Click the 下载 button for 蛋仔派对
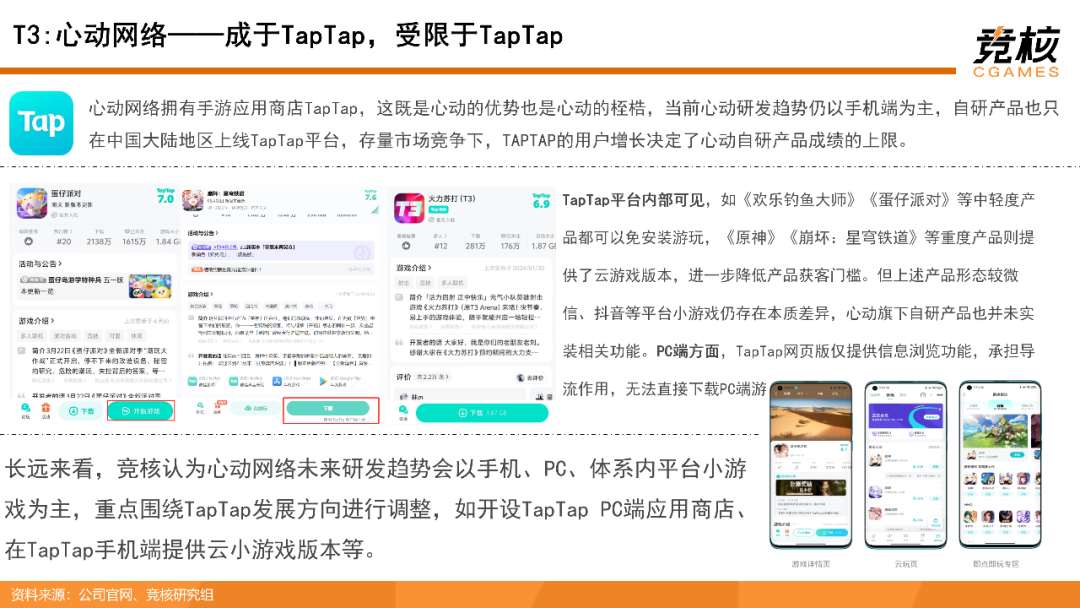This screenshot has width=1080, height=608. [81, 411]
